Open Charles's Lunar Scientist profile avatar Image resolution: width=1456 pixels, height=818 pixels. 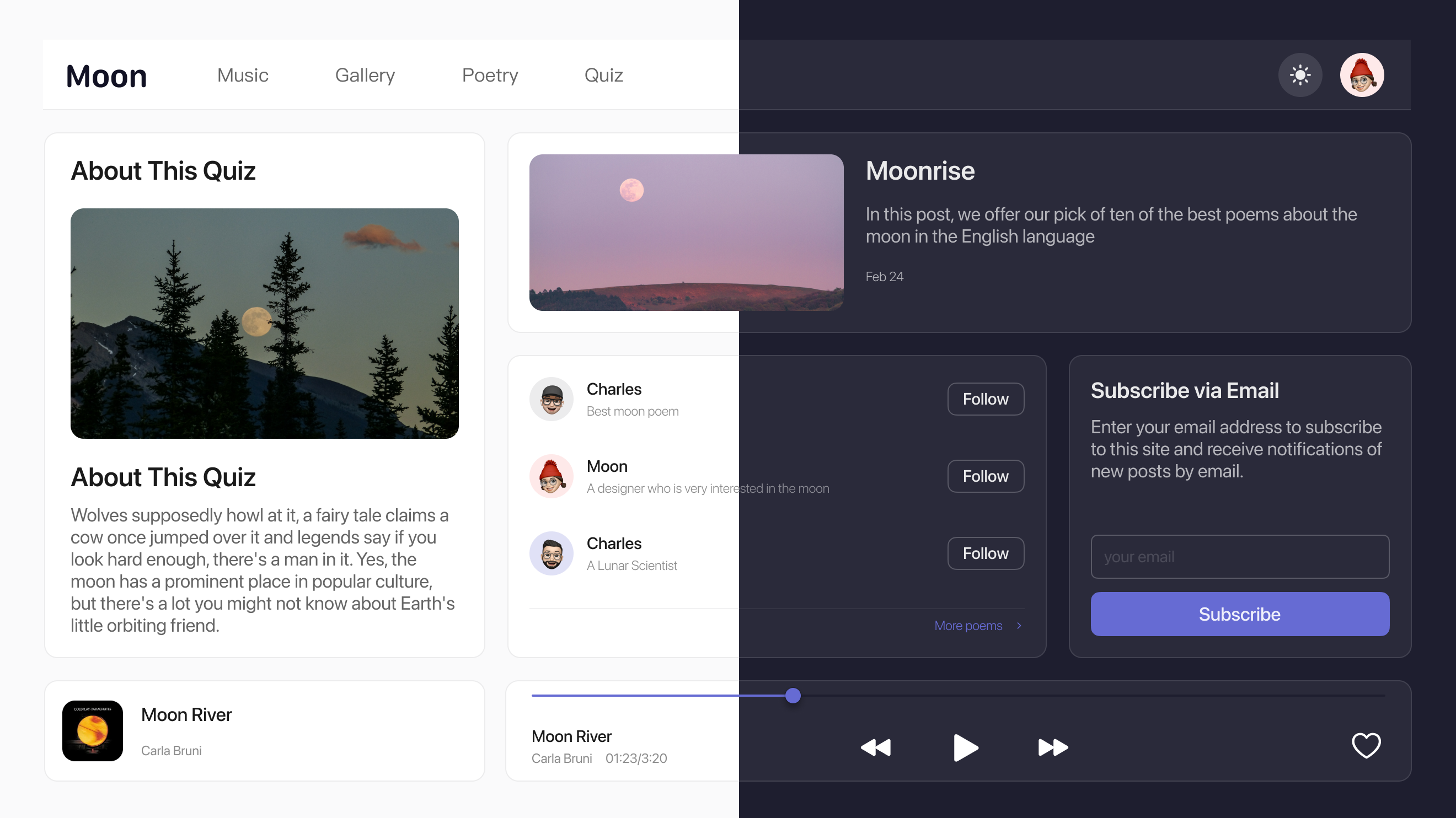pos(551,553)
